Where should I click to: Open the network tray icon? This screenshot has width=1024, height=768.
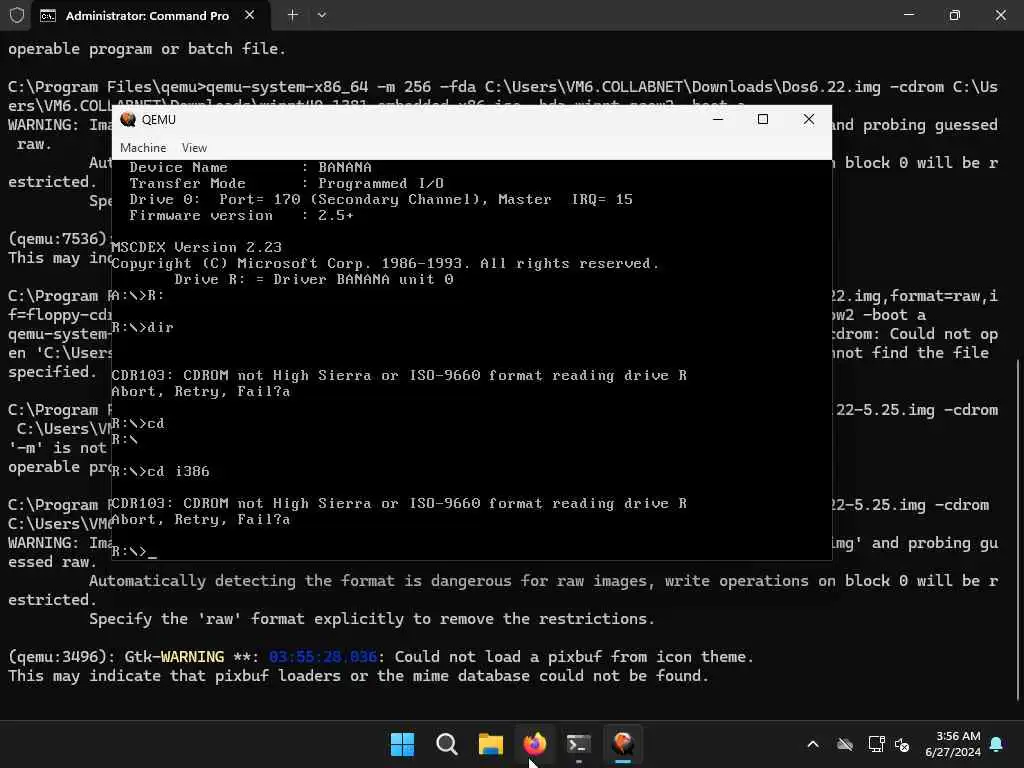876,744
